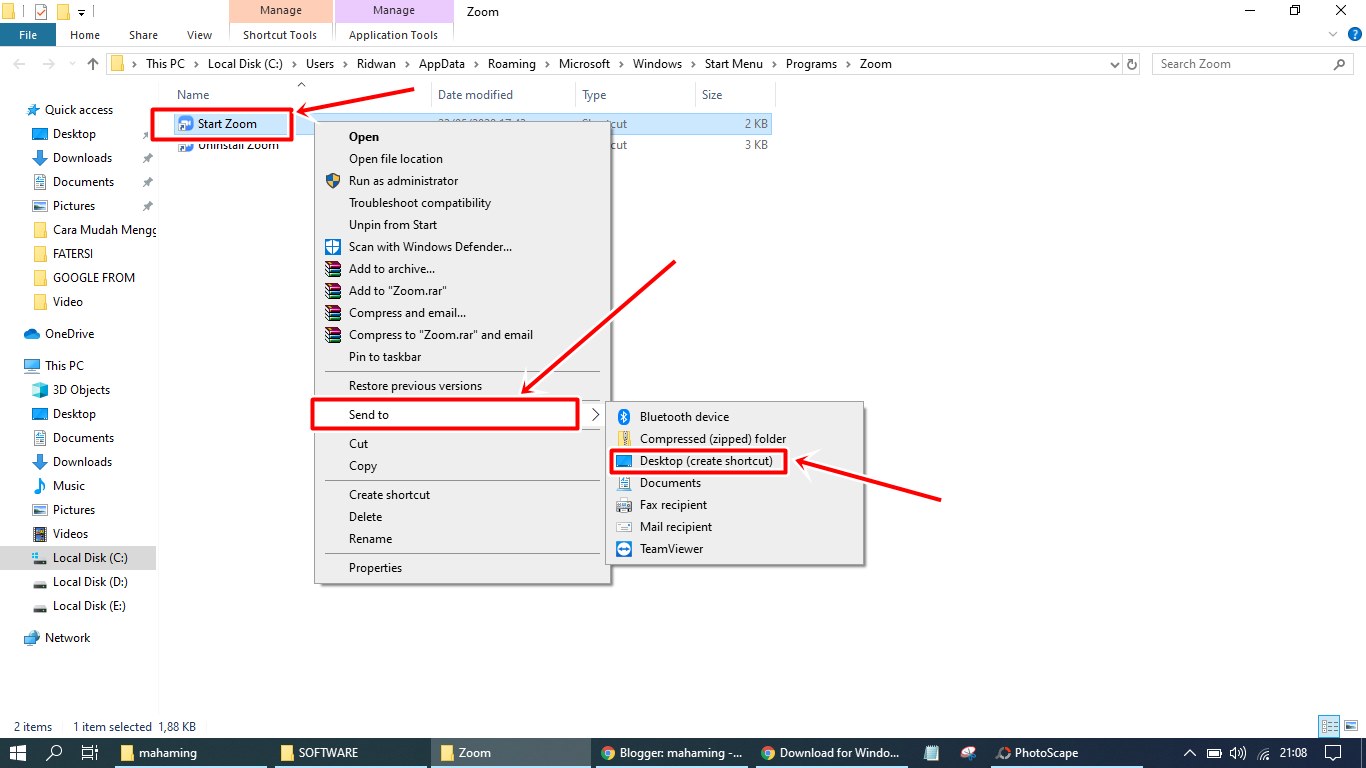Choose Pin to taskbar
1366x768 pixels.
[x=385, y=357]
